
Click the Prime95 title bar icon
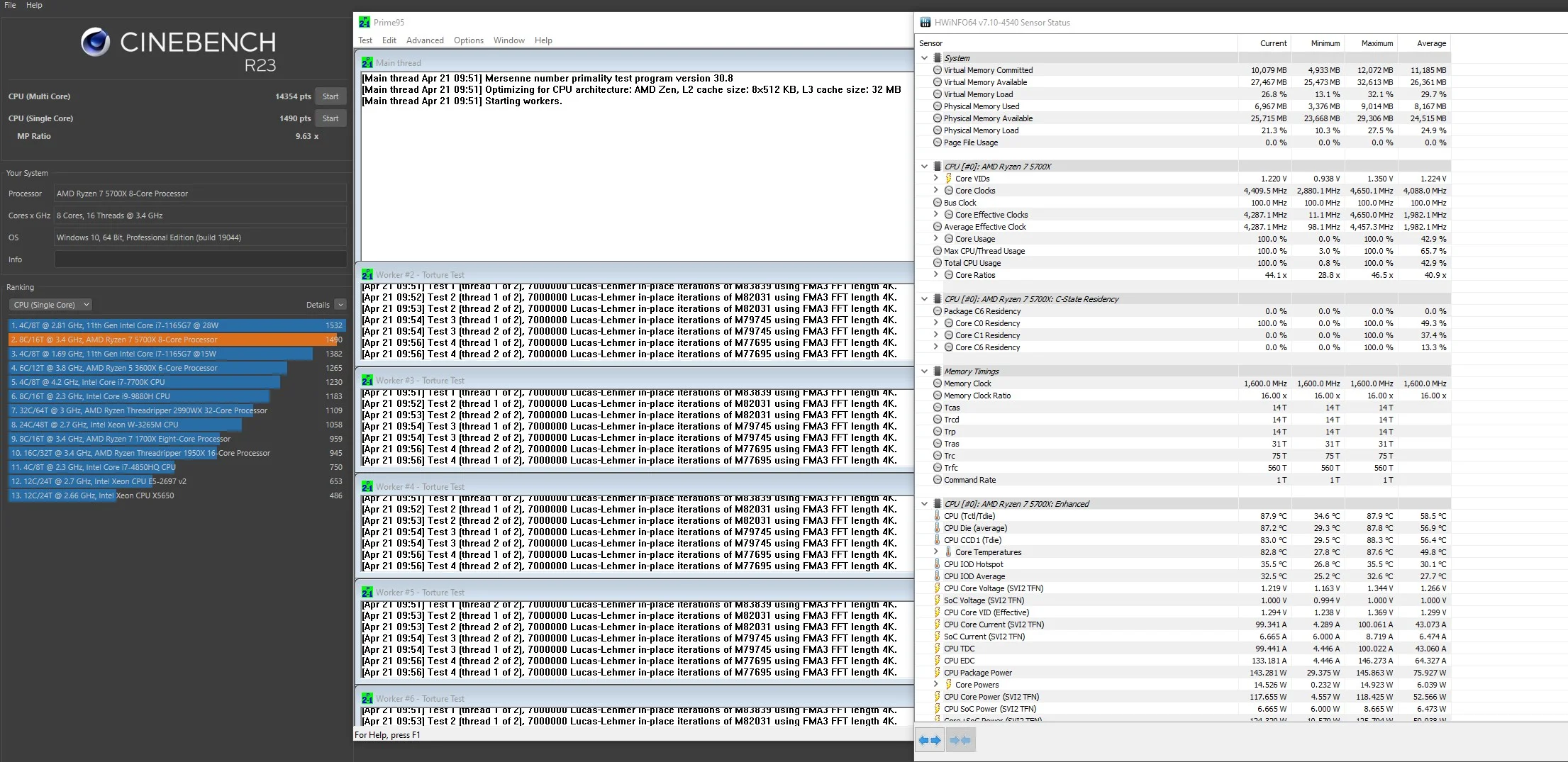pos(365,23)
